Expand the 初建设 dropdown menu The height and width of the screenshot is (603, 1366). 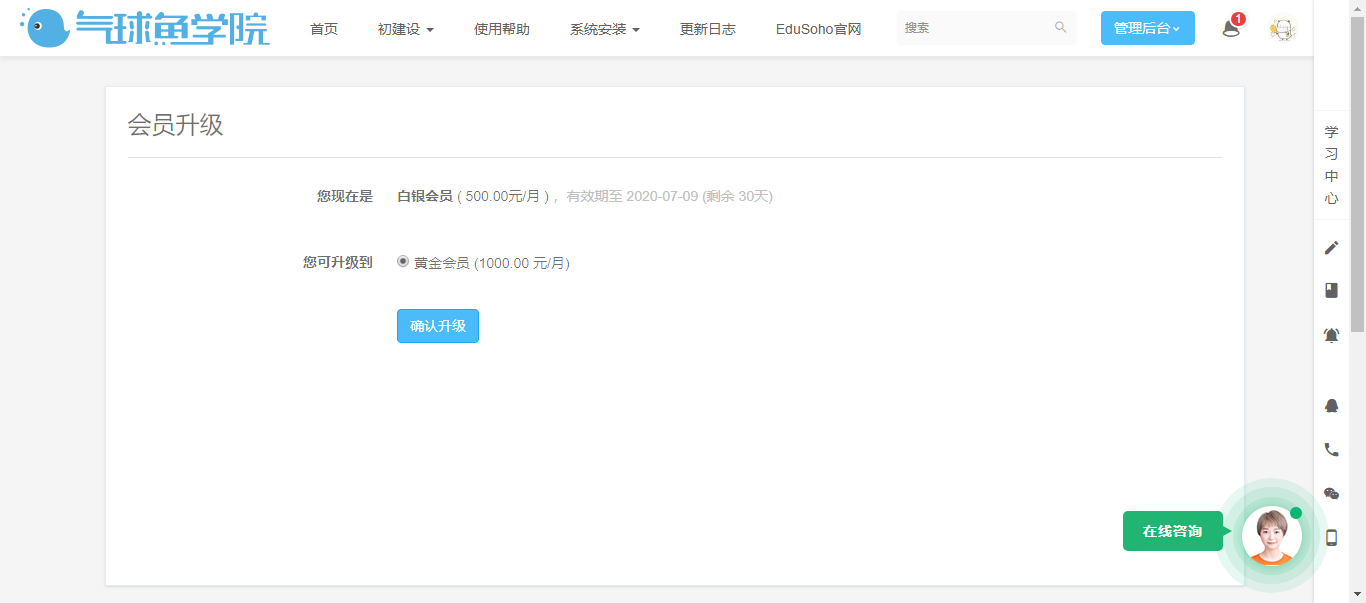click(x=405, y=29)
